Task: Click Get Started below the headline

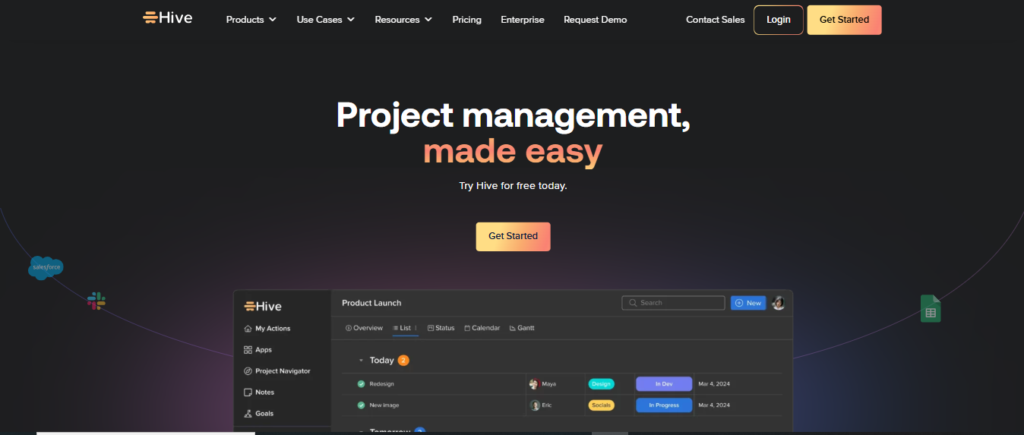Action: tap(513, 236)
